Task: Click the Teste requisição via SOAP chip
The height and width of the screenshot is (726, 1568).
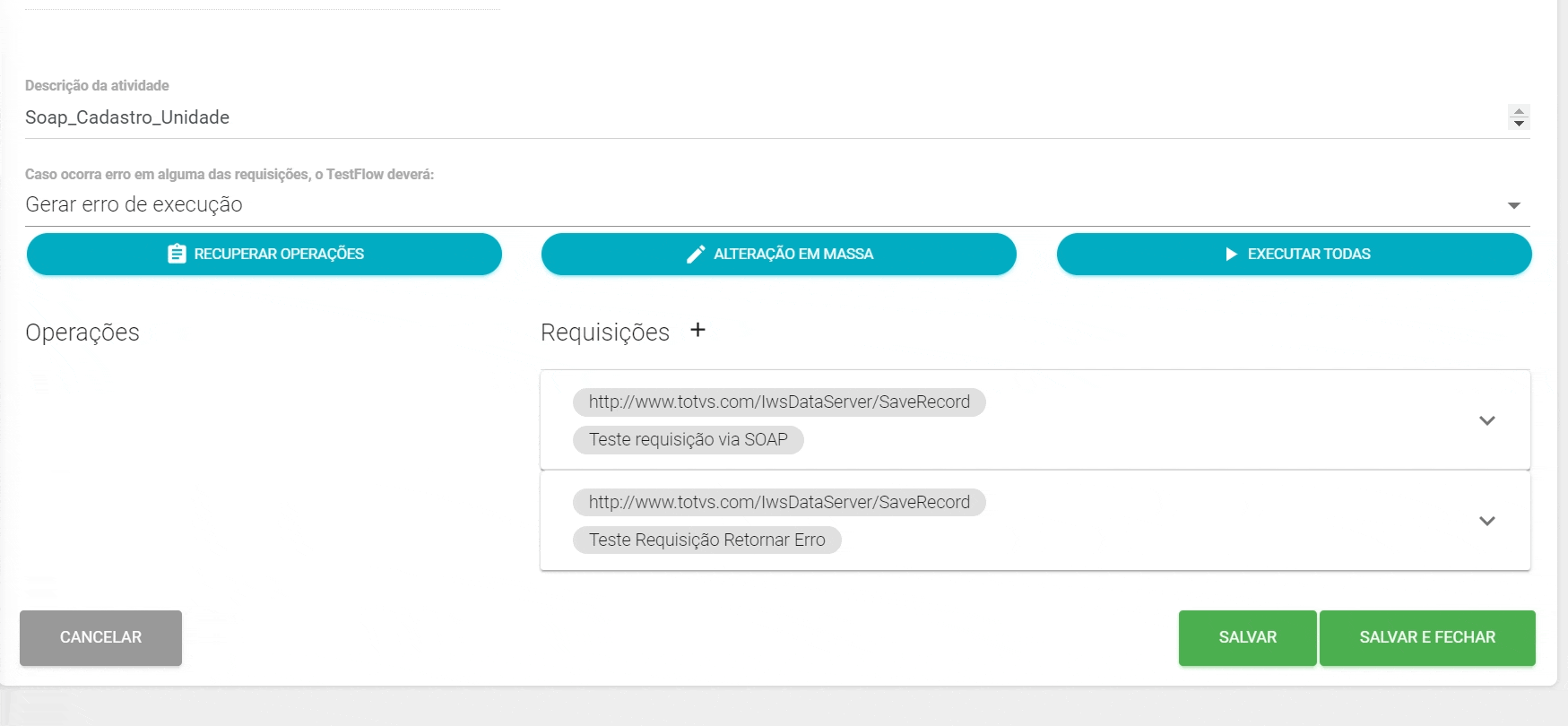Action: coord(688,440)
